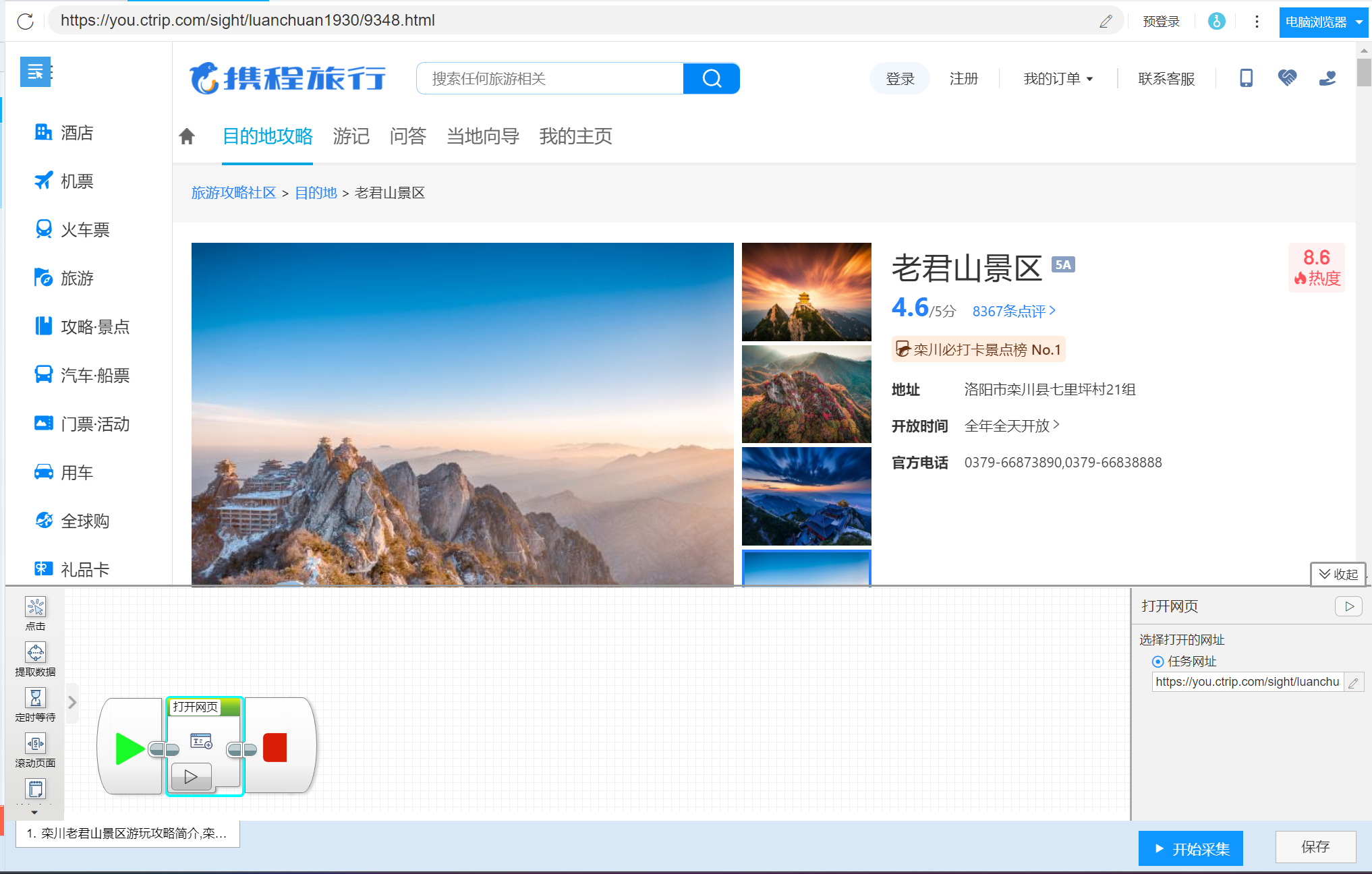
Task: Collapse the panel with 收起 button
Action: 1338,574
